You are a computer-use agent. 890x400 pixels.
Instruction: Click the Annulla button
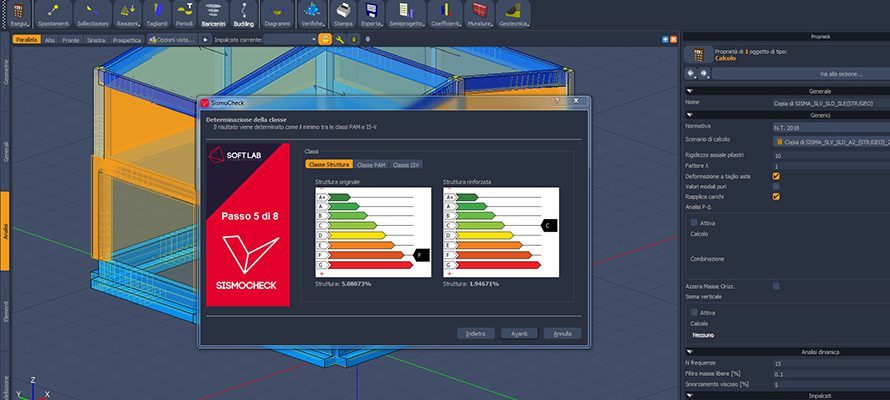[x=562, y=334]
